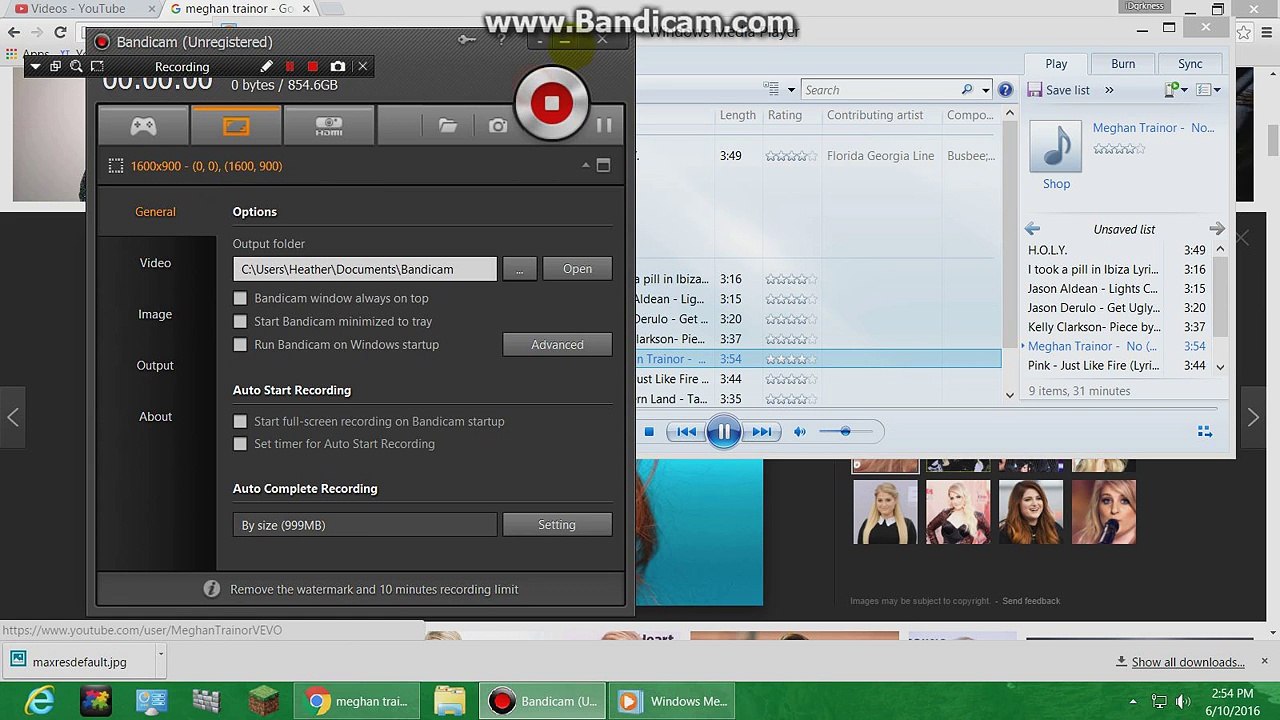Click the dashed area selection icon beside 1600x900
This screenshot has width=1280, height=720.
(x=116, y=166)
